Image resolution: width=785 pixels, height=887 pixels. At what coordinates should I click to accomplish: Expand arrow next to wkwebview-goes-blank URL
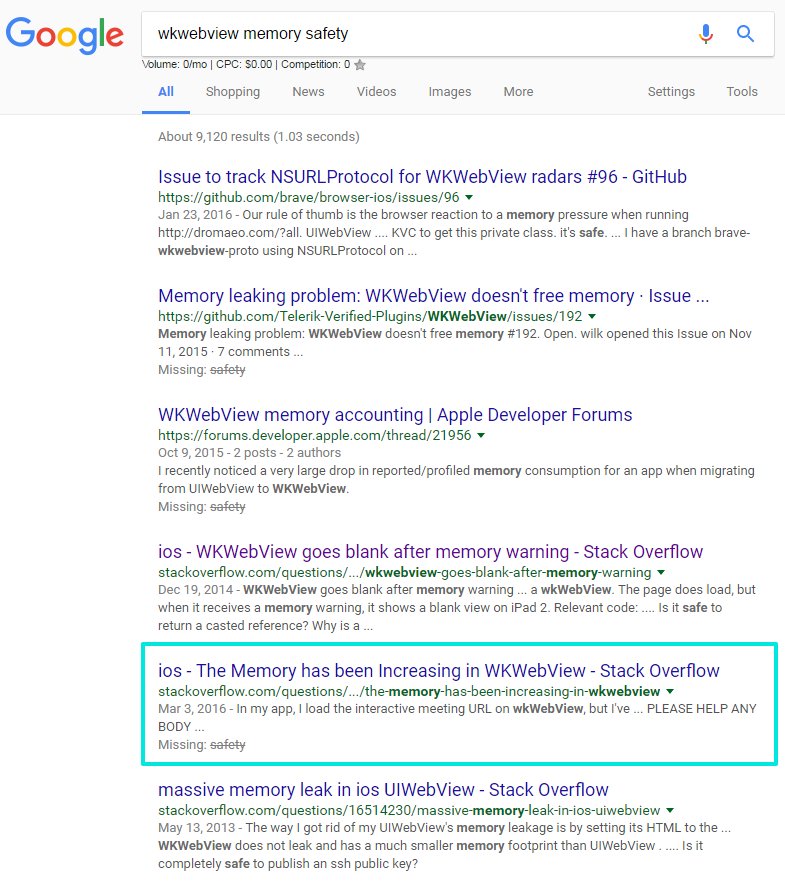pyautogui.click(x=661, y=572)
